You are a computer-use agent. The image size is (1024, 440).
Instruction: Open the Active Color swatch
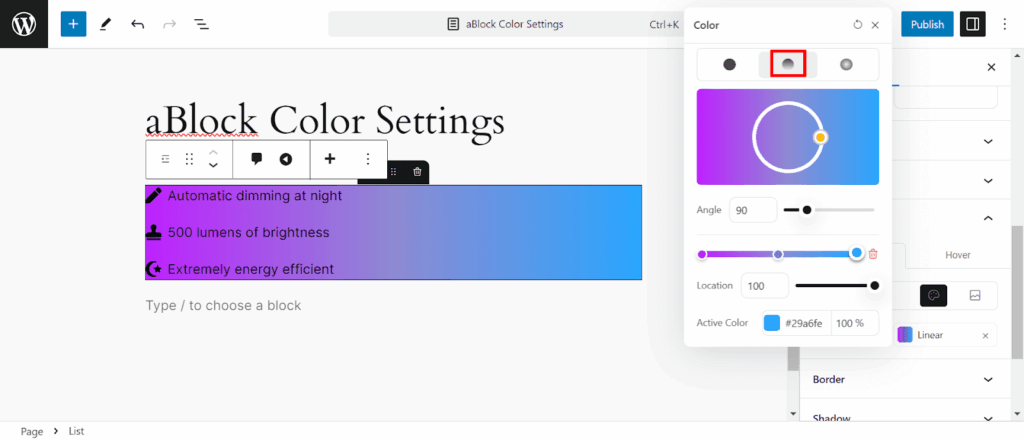(772, 323)
